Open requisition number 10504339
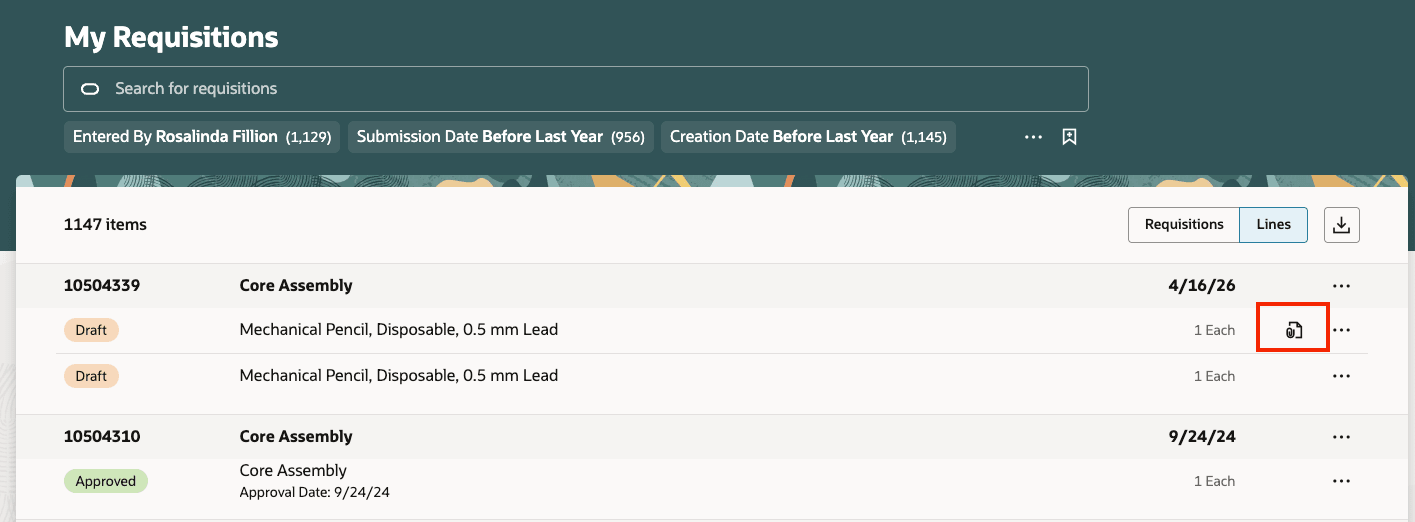Viewport: 1415px width, 522px height. pos(102,286)
